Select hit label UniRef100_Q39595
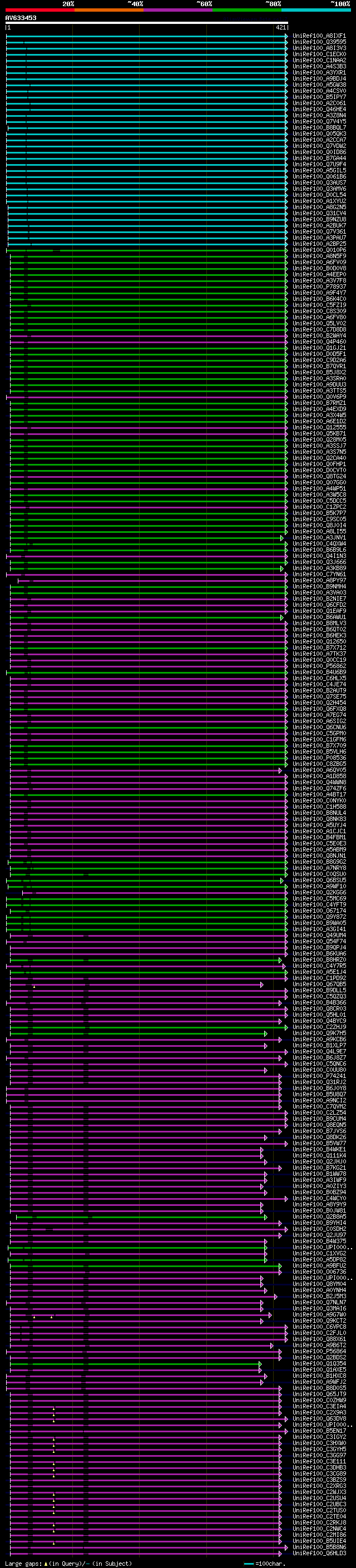 click(x=319, y=42)
